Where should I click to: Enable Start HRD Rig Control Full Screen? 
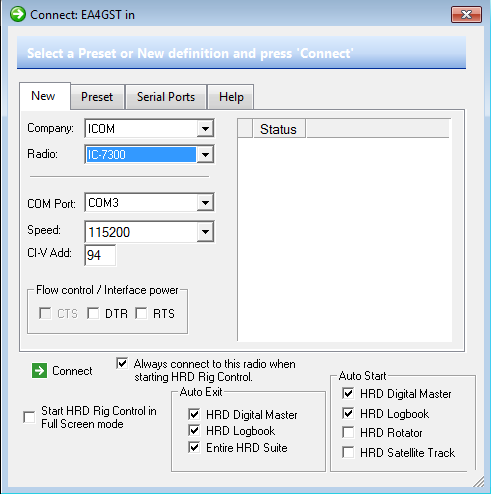pyautogui.click(x=29, y=417)
